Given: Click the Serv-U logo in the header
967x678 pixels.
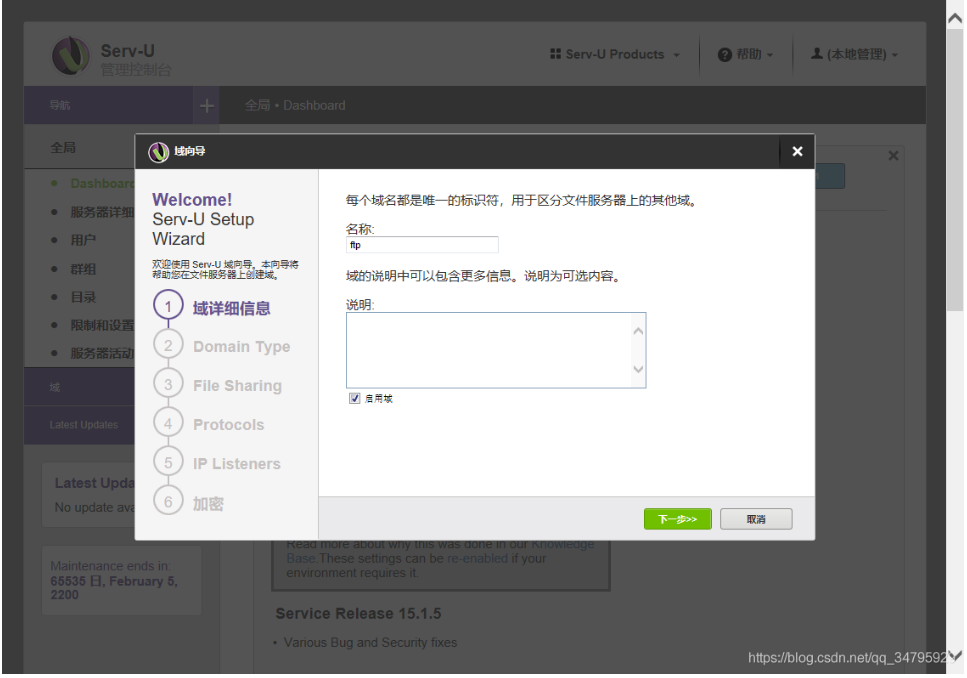Looking at the screenshot, I should point(71,56).
